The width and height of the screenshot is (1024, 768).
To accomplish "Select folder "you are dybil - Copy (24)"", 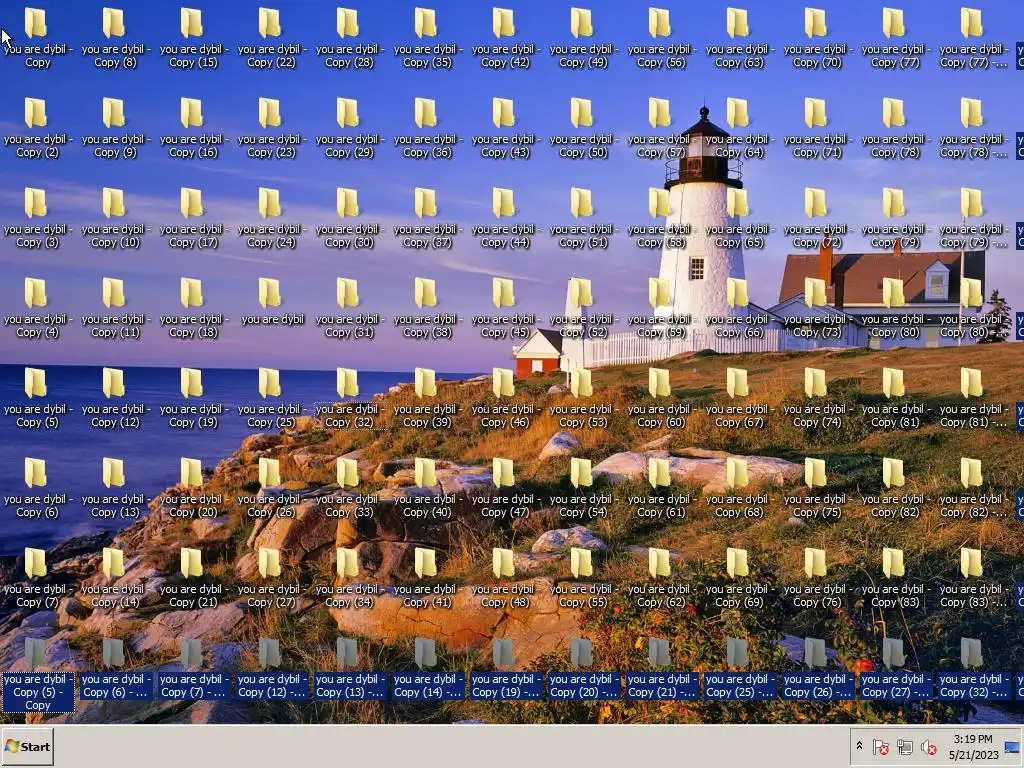I will (x=270, y=219).
